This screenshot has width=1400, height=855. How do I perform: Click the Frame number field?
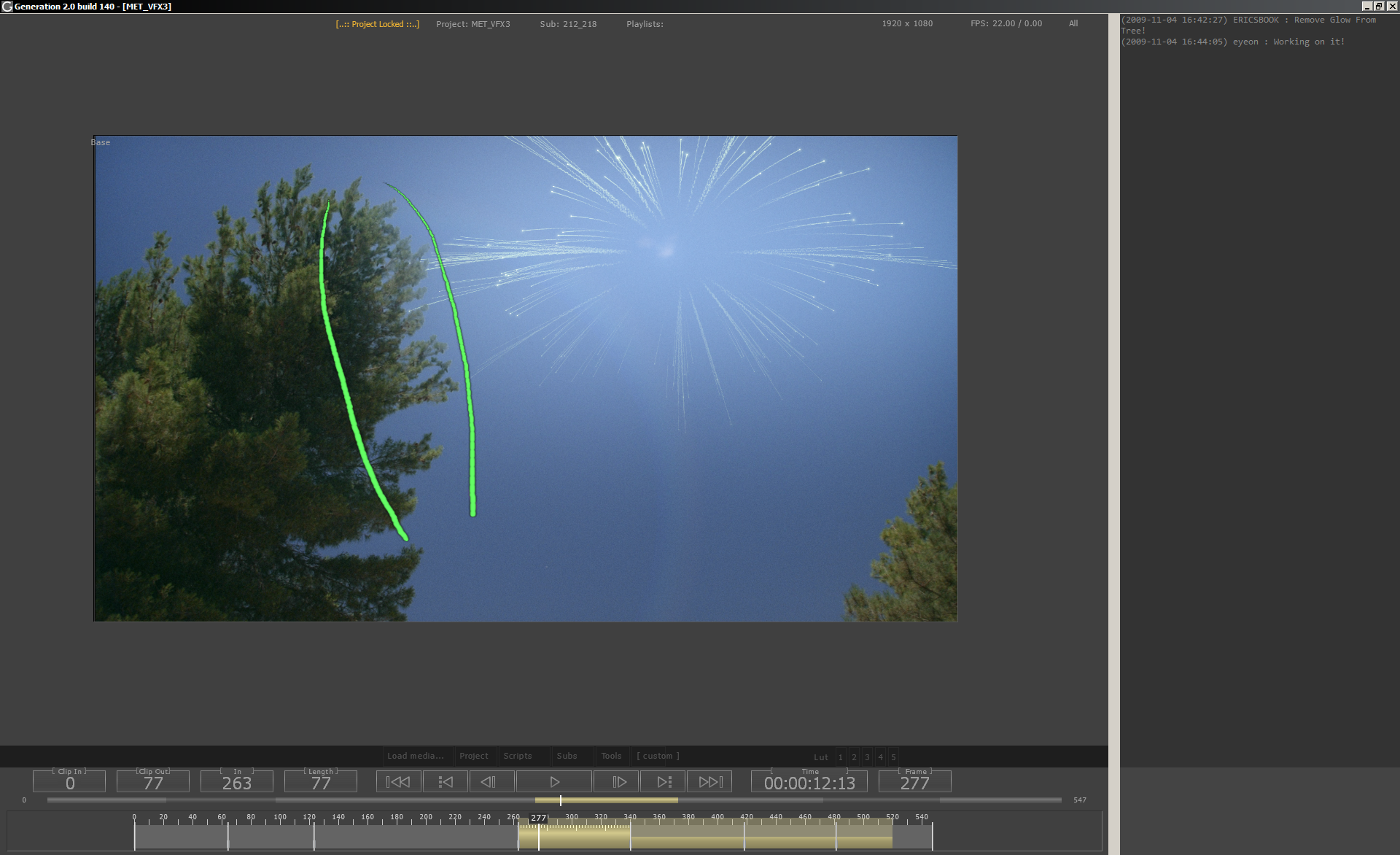tap(914, 783)
